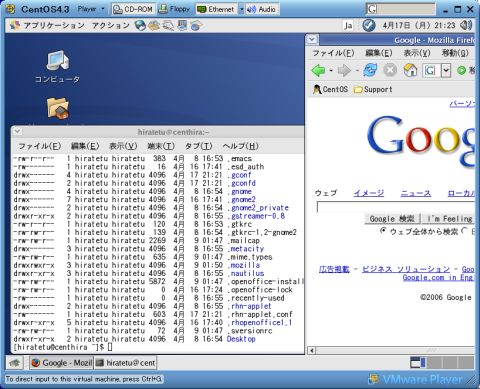Image resolution: width=480 pixels, height=389 pixels.
Task: Click the Desktop directory entry in terminal
Action: [241, 339]
